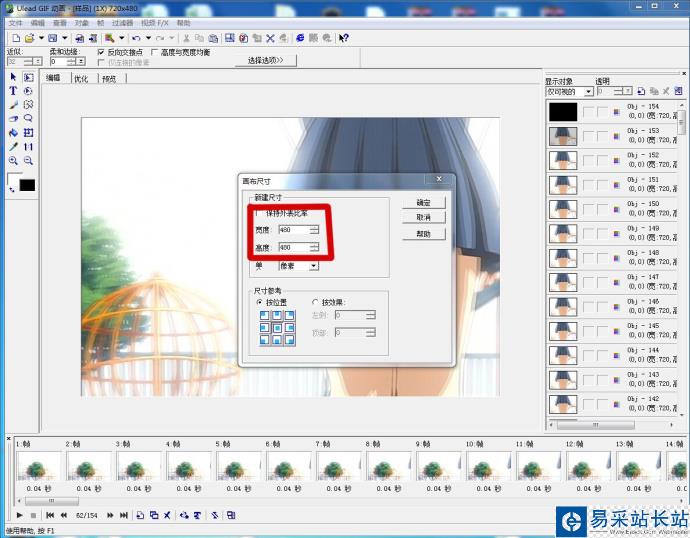The image size is (690, 538).
Task: Open the 视频 F/X menu
Action: (x=154, y=23)
